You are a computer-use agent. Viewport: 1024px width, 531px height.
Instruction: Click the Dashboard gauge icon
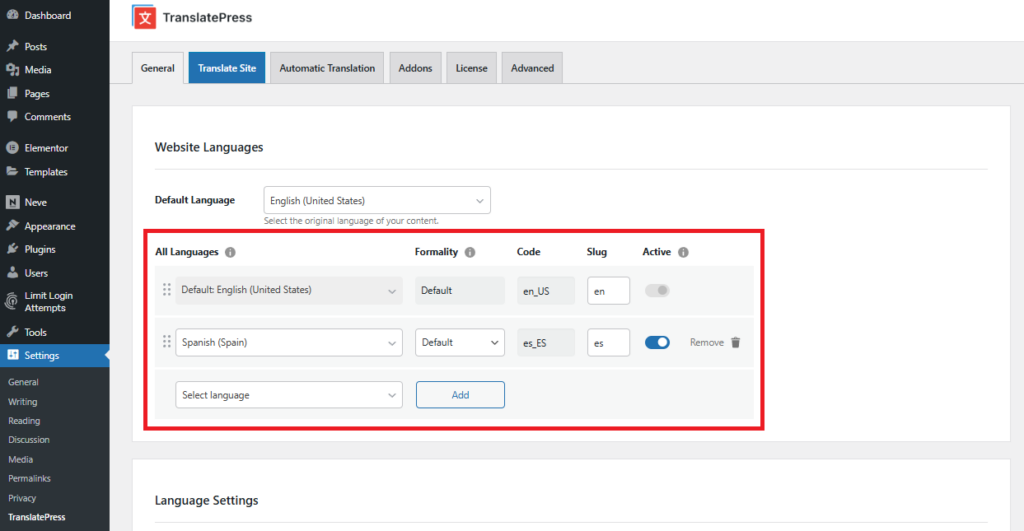tap(12, 15)
